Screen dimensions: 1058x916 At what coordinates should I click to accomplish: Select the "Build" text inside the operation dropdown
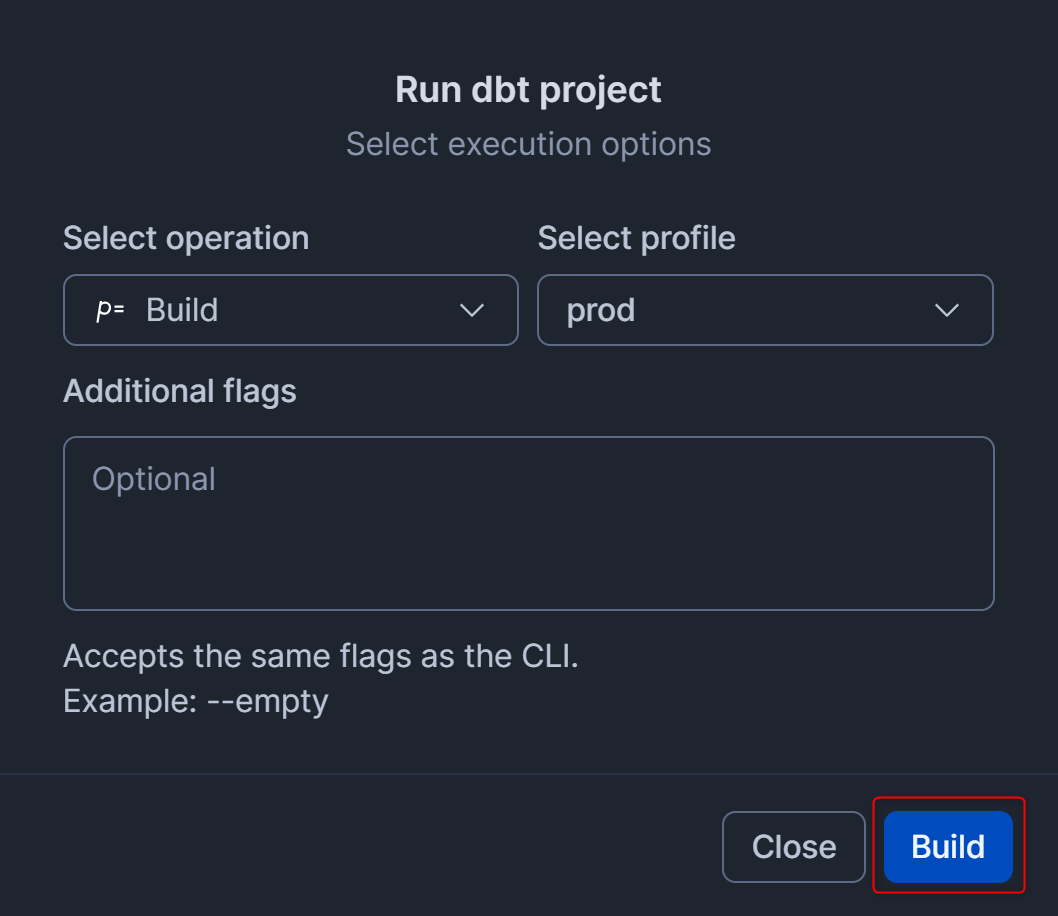click(182, 310)
